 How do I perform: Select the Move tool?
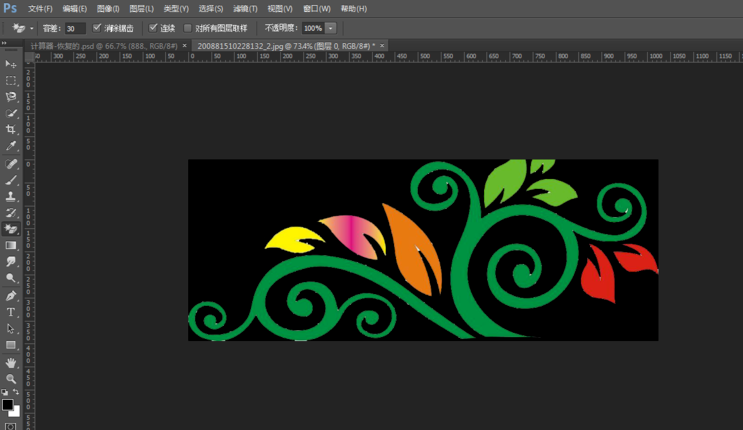point(10,64)
